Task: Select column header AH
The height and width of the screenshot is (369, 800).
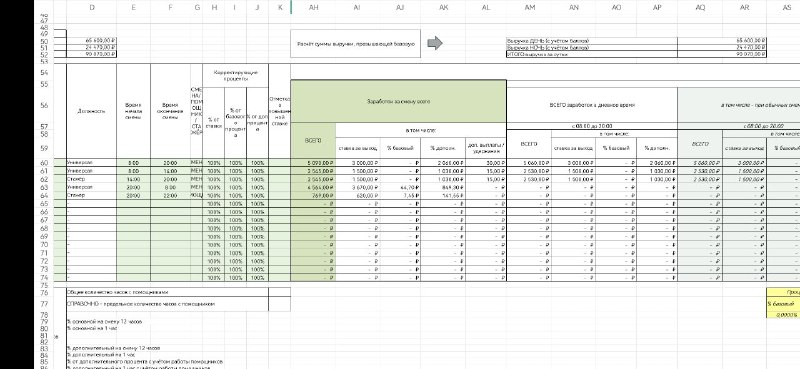Action: 313,7
